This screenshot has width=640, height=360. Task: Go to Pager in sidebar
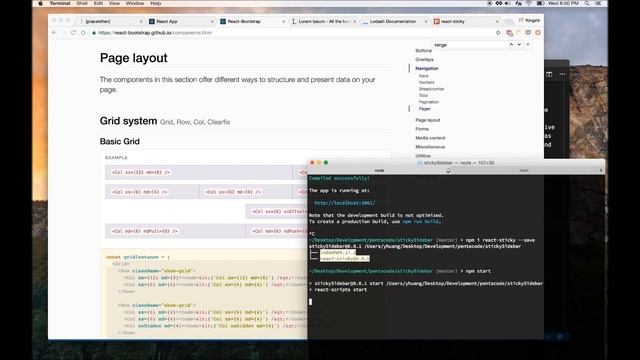tap(424, 109)
